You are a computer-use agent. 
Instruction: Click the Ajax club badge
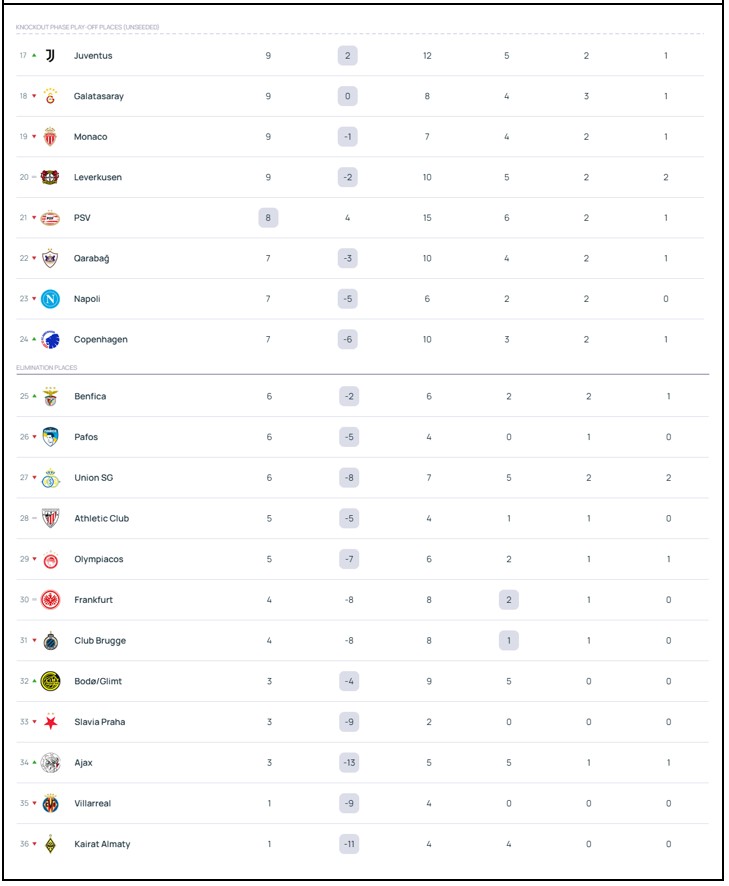coord(50,763)
